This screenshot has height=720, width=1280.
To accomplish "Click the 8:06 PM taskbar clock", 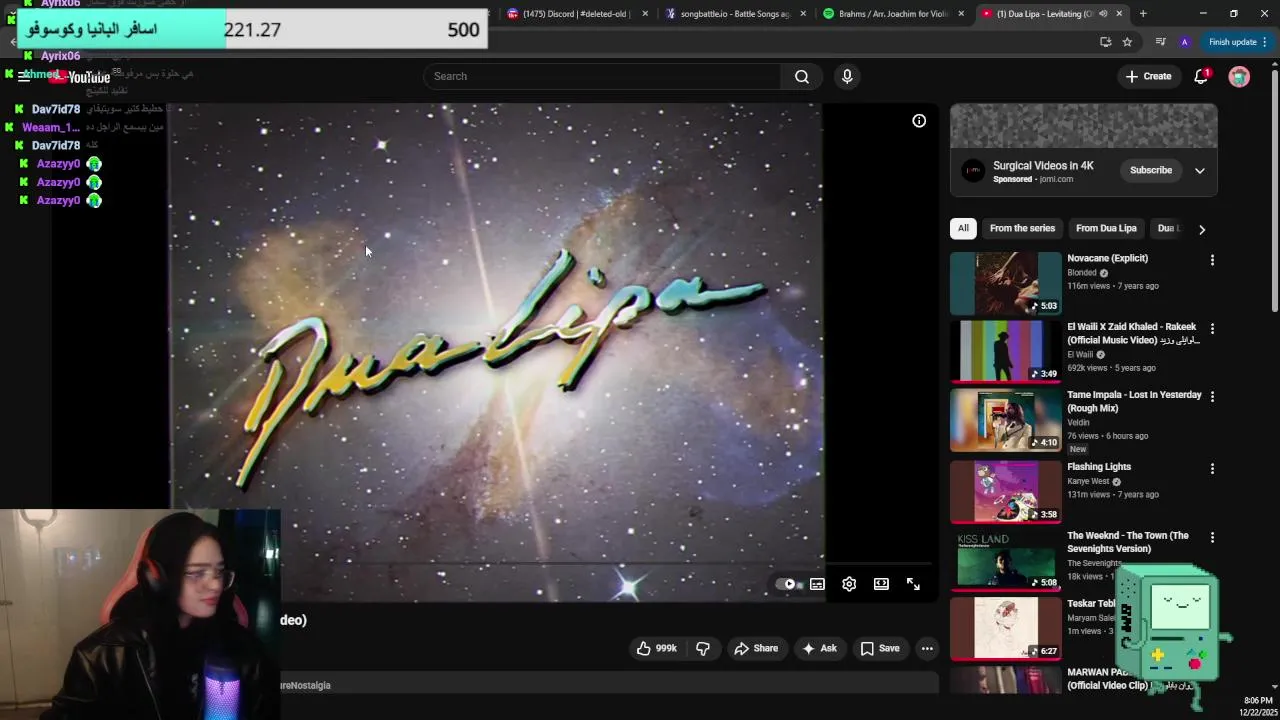I will [x=1257, y=700].
